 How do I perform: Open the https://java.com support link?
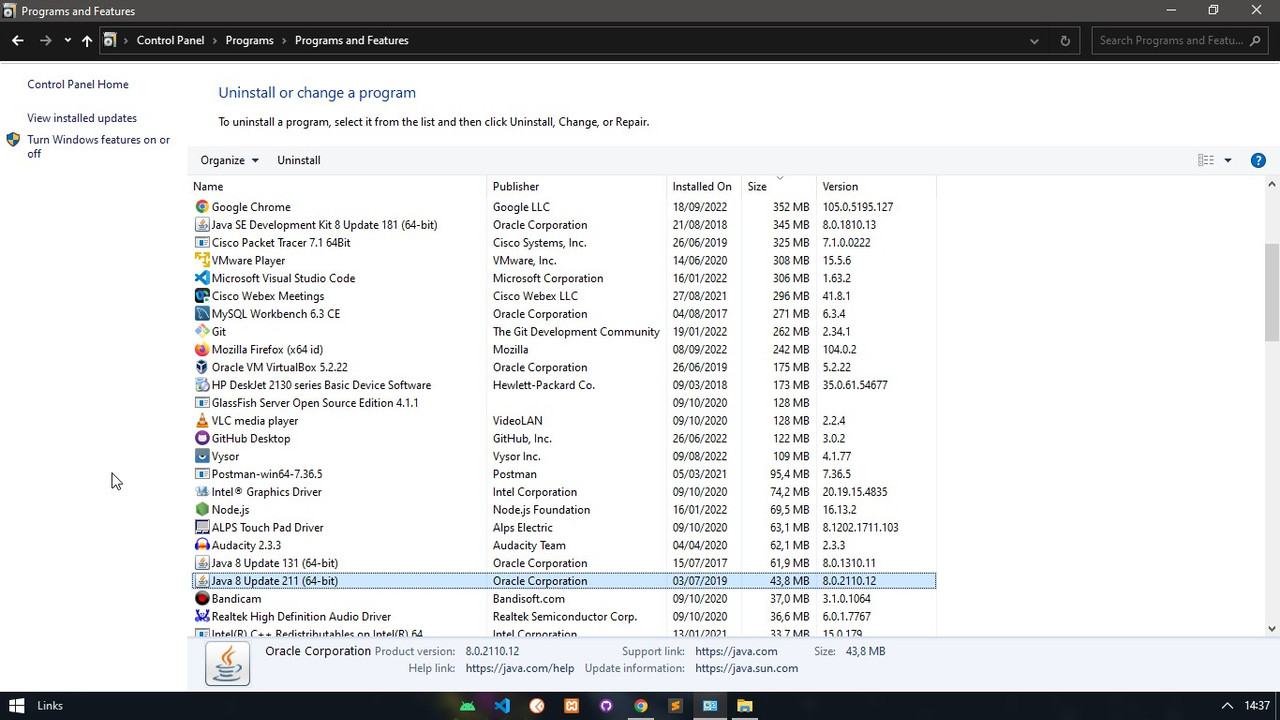pos(737,650)
